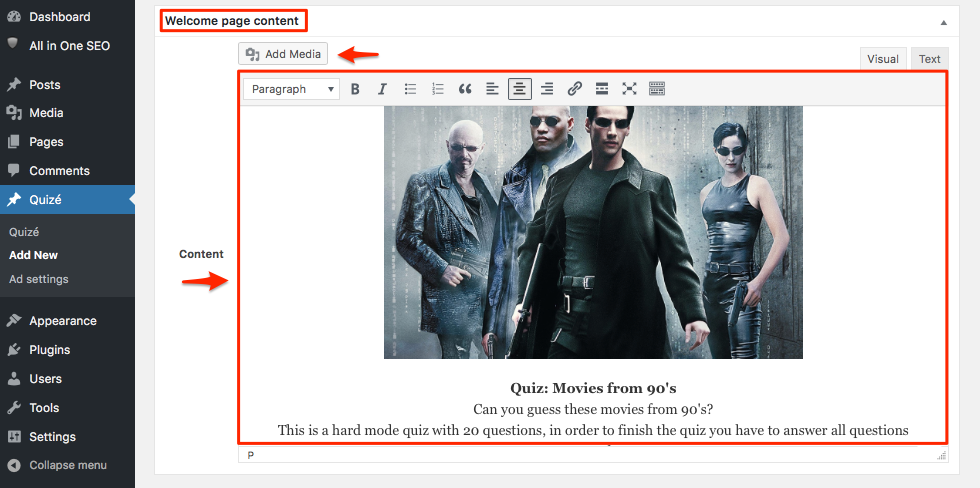Click the editor resize handle corner
Image resolution: width=980 pixels, height=488 pixels.
tap(942, 456)
